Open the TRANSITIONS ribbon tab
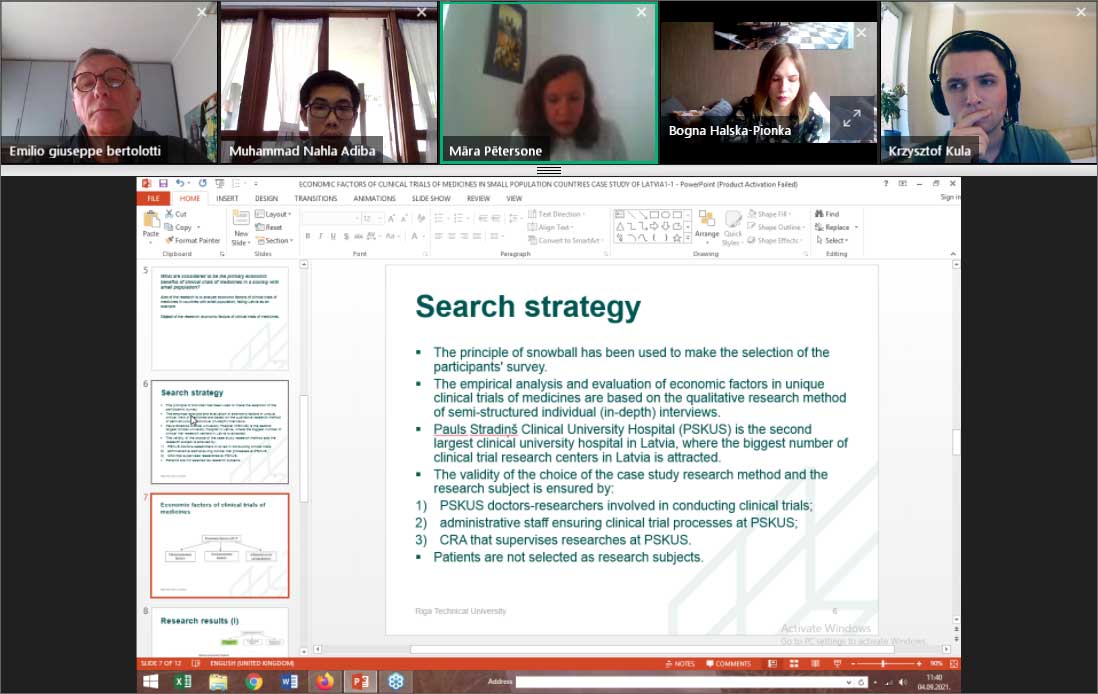Image resolution: width=1098 pixels, height=694 pixels. click(315, 198)
